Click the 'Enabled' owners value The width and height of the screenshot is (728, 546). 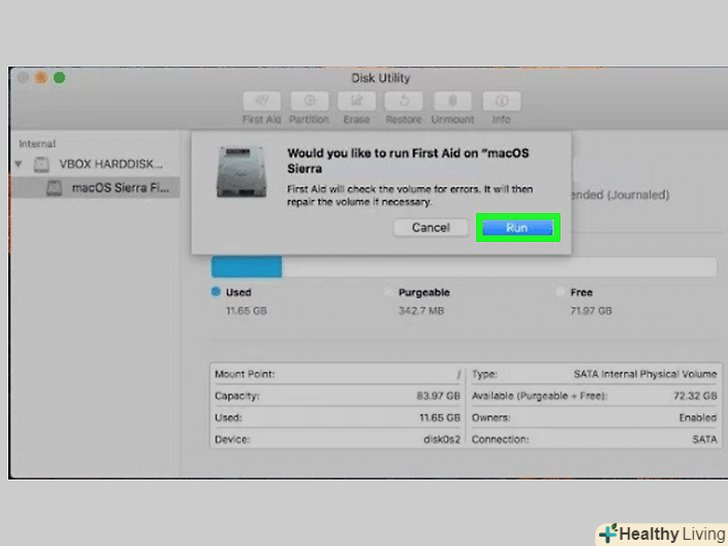pos(698,418)
